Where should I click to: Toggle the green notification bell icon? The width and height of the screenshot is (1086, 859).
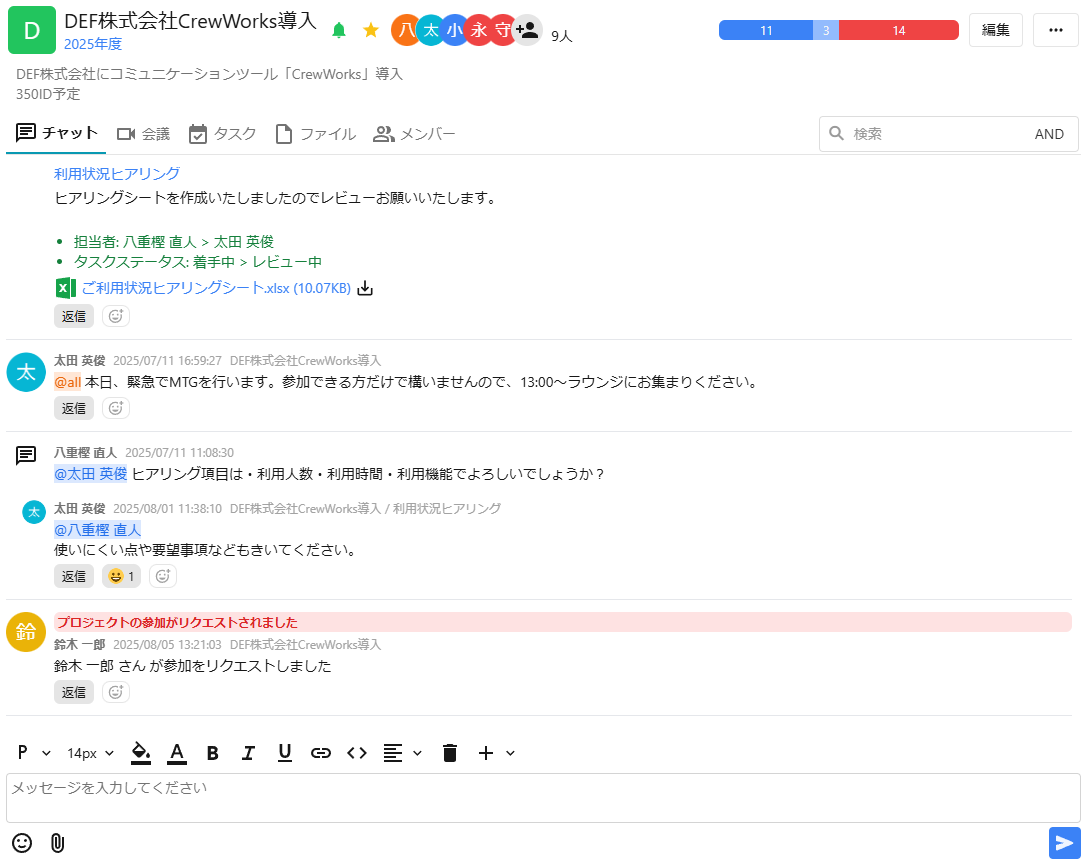pos(339,30)
